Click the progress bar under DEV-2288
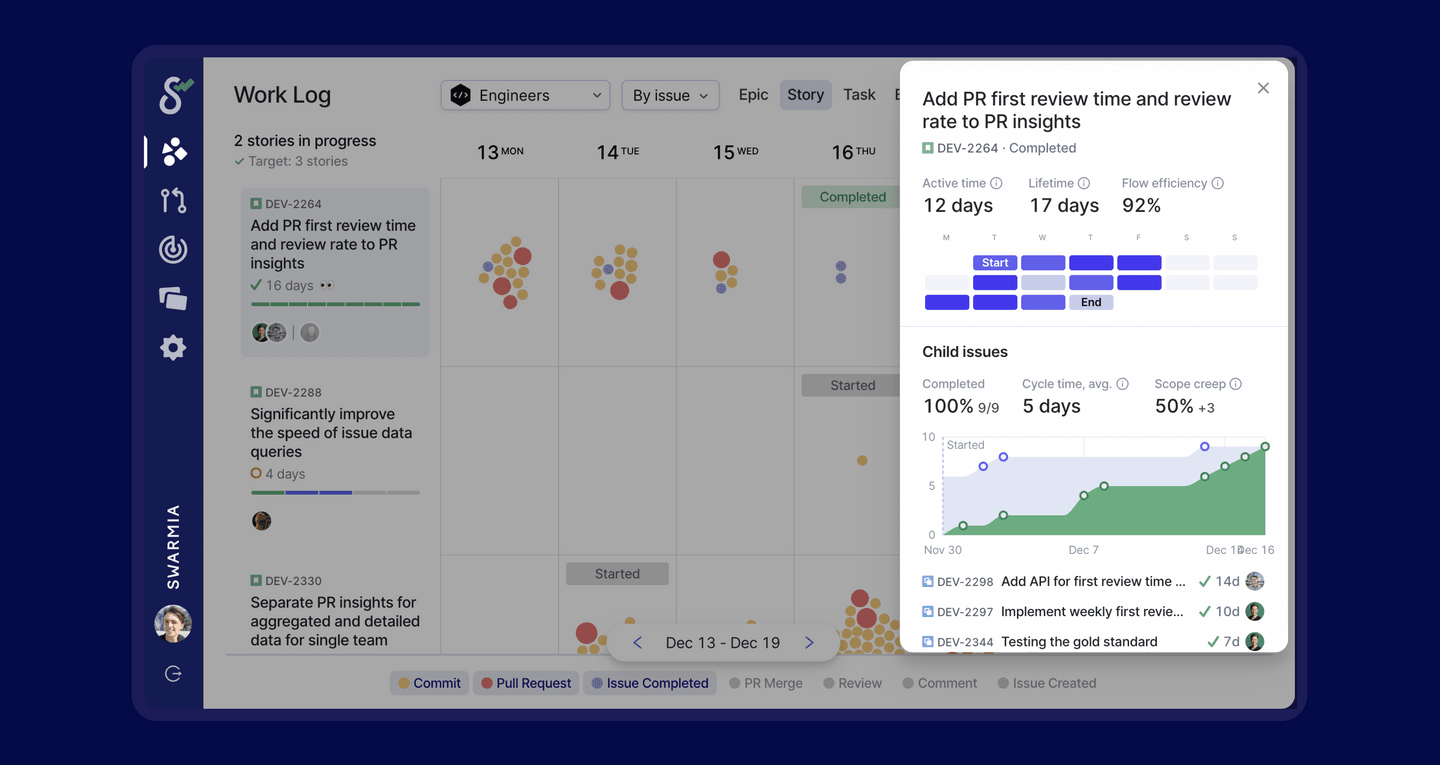This screenshot has width=1440, height=765. click(335, 492)
